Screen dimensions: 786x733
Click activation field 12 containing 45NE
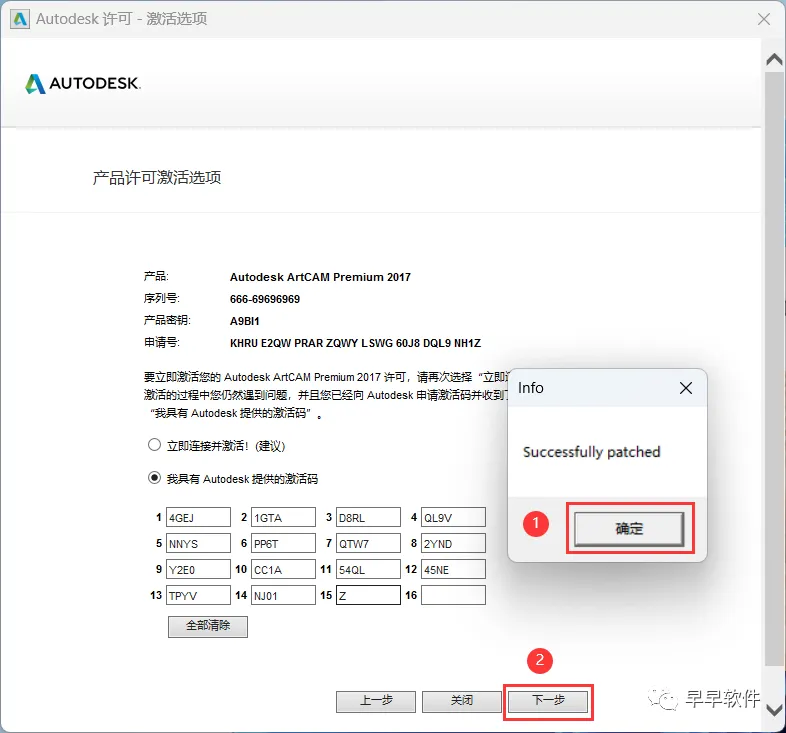[453, 570]
